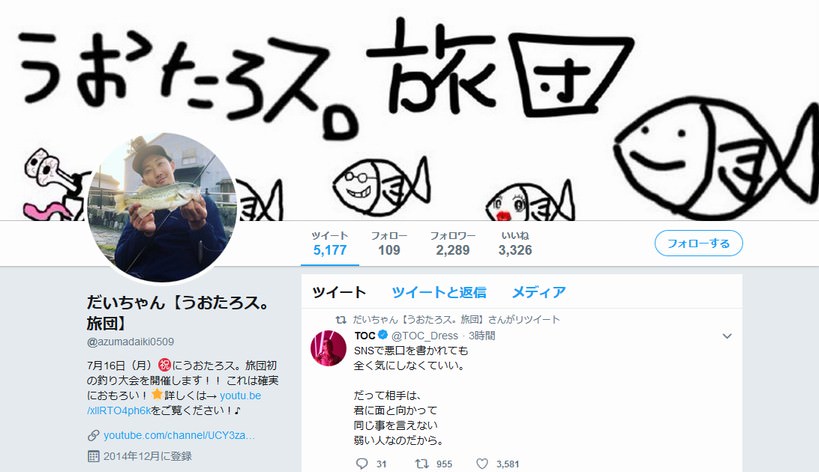Open the youtube.com/channel link in the profile
The image size is (819, 472).
point(179,435)
